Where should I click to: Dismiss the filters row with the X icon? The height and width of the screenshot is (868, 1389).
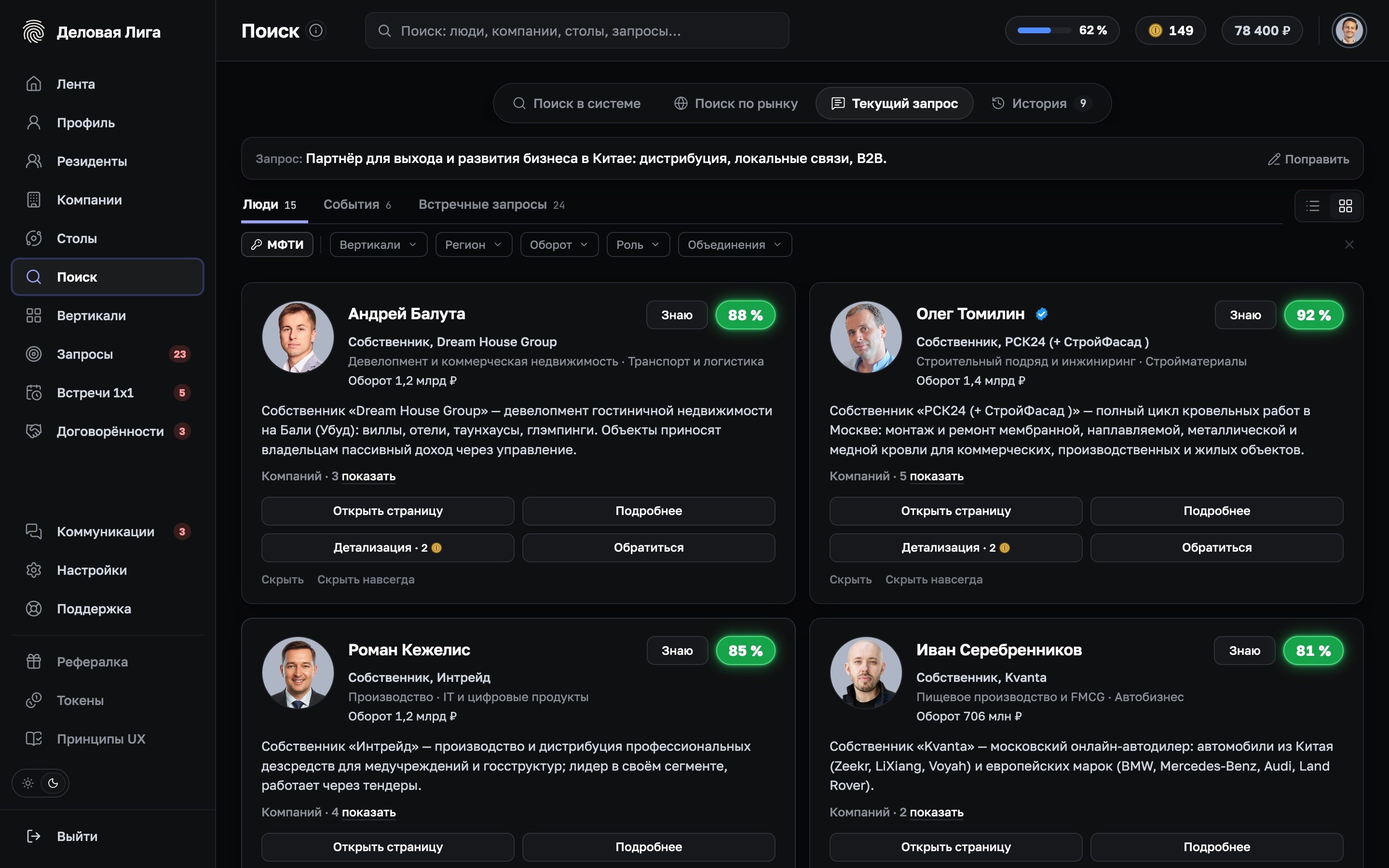(1349, 244)
